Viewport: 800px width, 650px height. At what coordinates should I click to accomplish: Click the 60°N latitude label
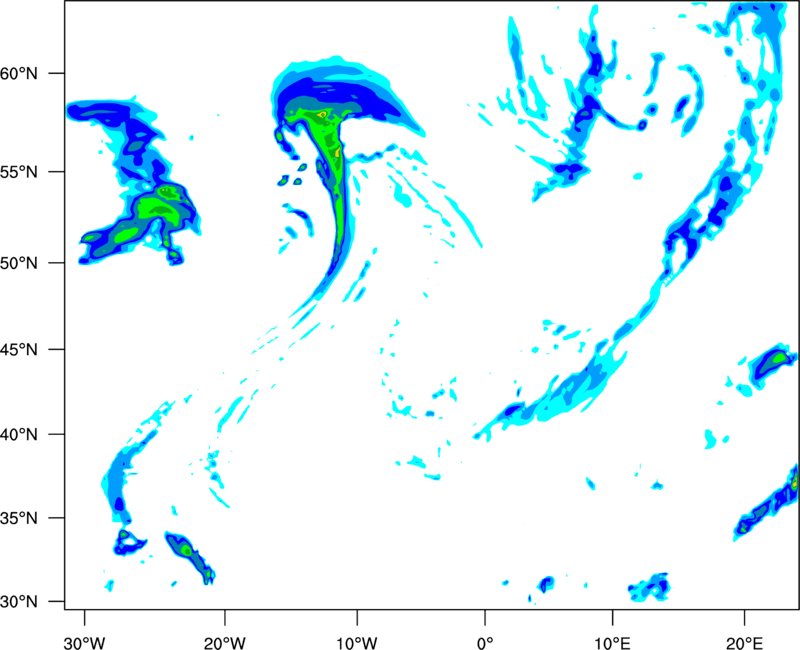click(19, 73)
